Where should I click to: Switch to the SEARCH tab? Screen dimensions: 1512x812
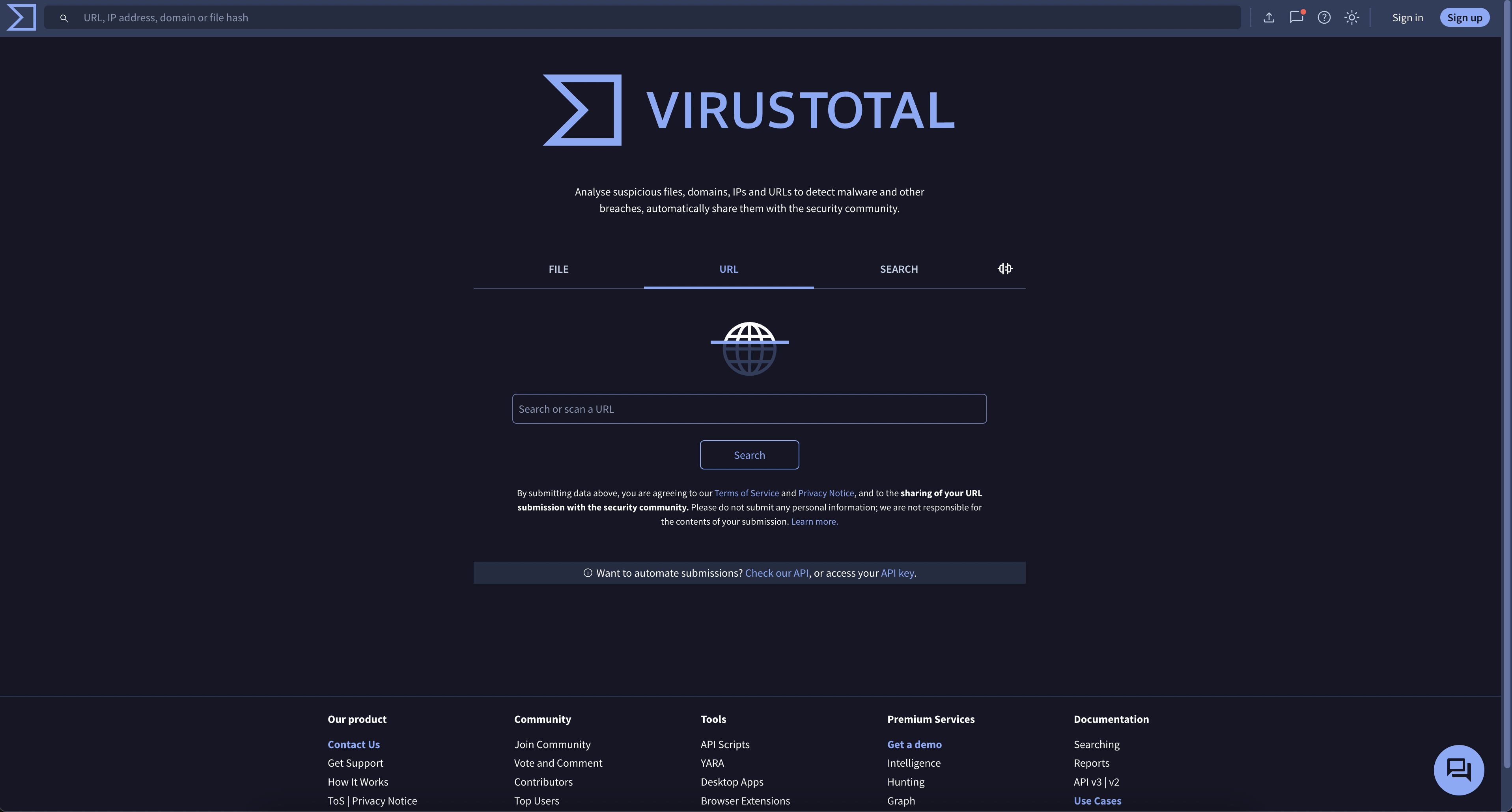(899, 269)
